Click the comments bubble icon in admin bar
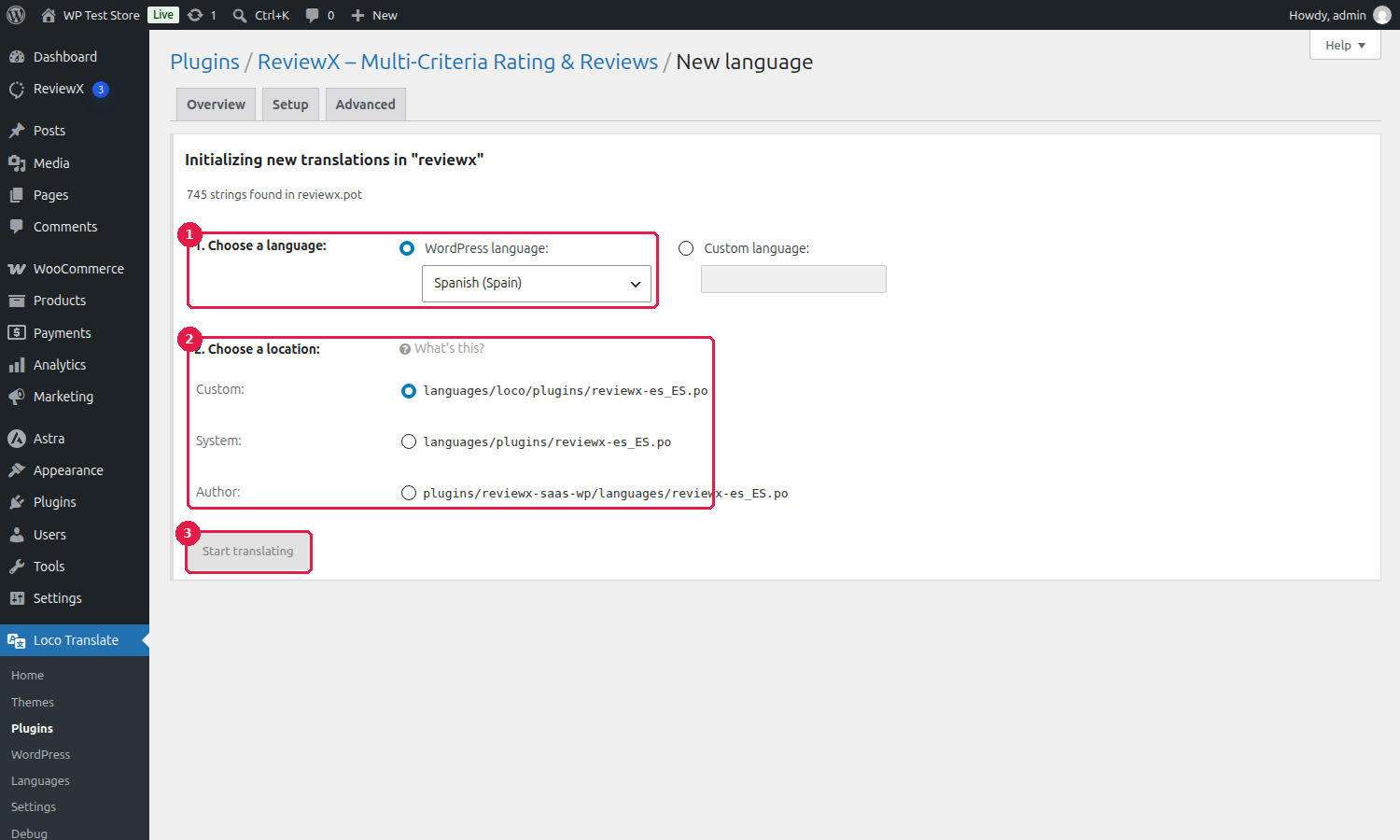The image size is (1400, 840). pos(313,15)
